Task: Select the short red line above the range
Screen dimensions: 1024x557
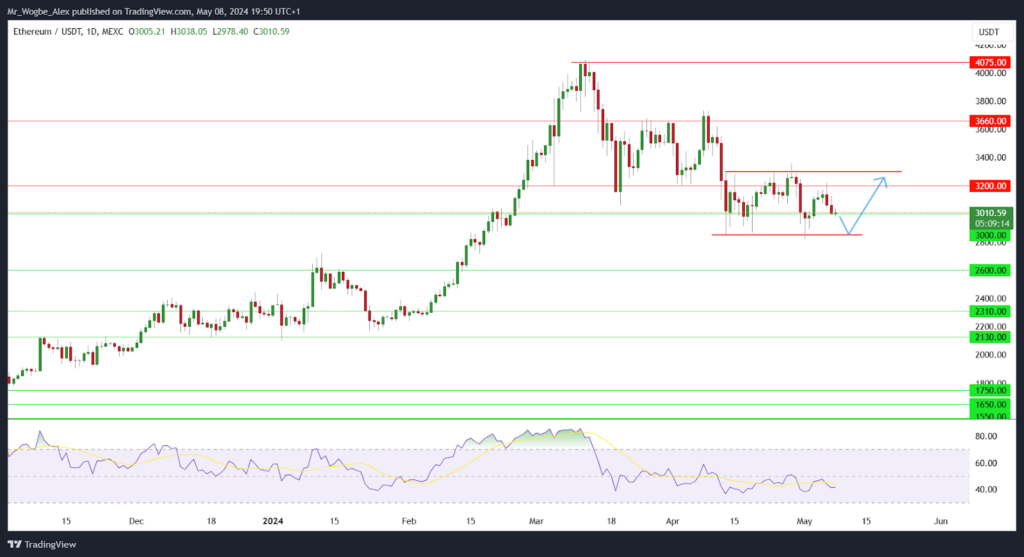Action: pyautogui.click(x=813, y=172)
